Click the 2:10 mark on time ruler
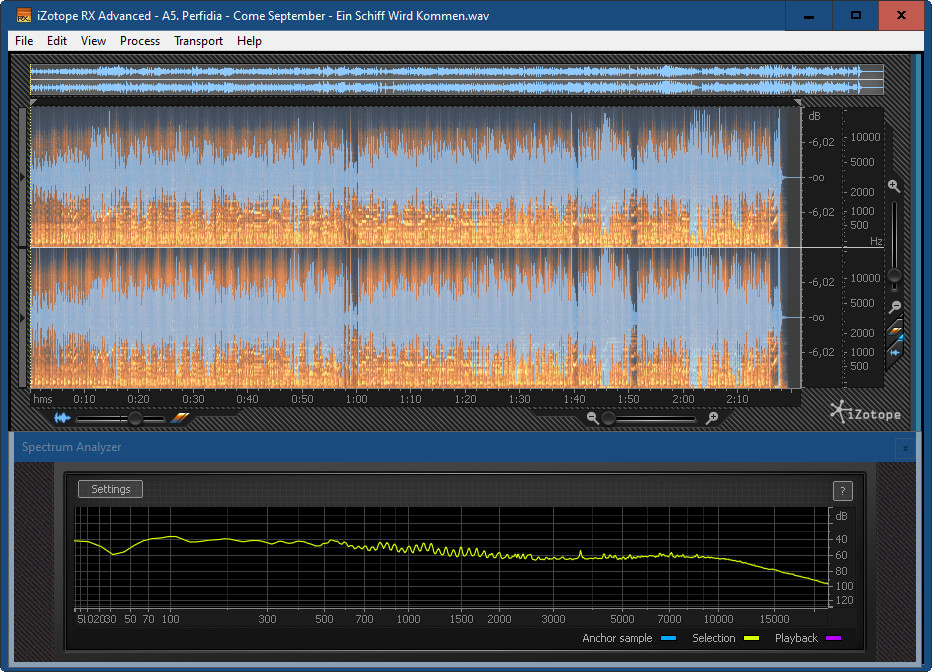The width and height of the screenshot is (932, 672). 737,399
